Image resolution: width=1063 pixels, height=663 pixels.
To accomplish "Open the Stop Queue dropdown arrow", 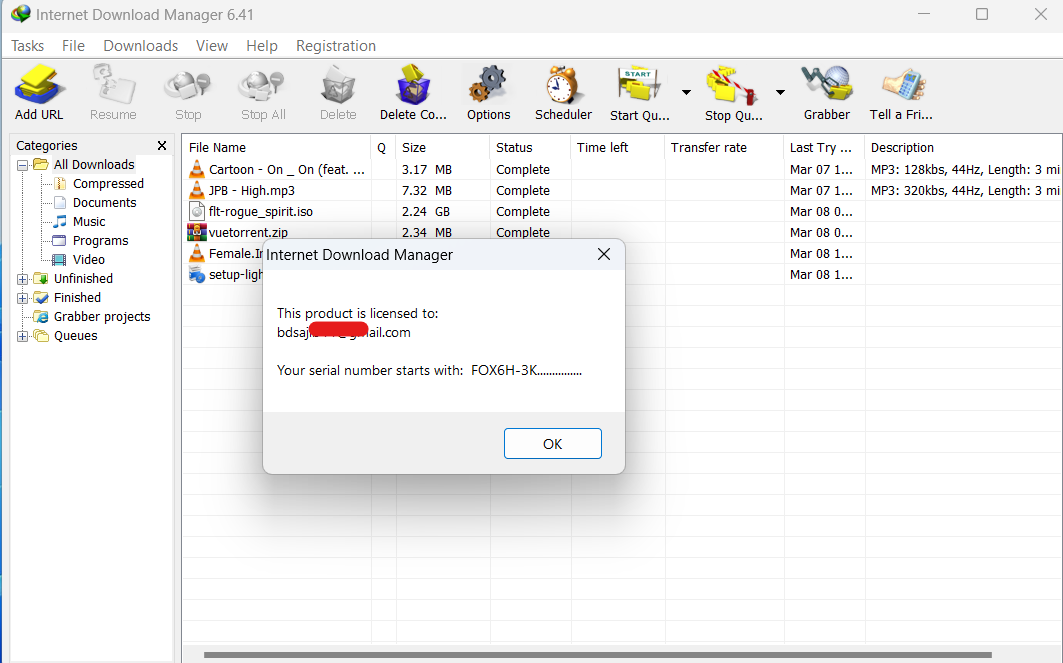I will 780,92.
